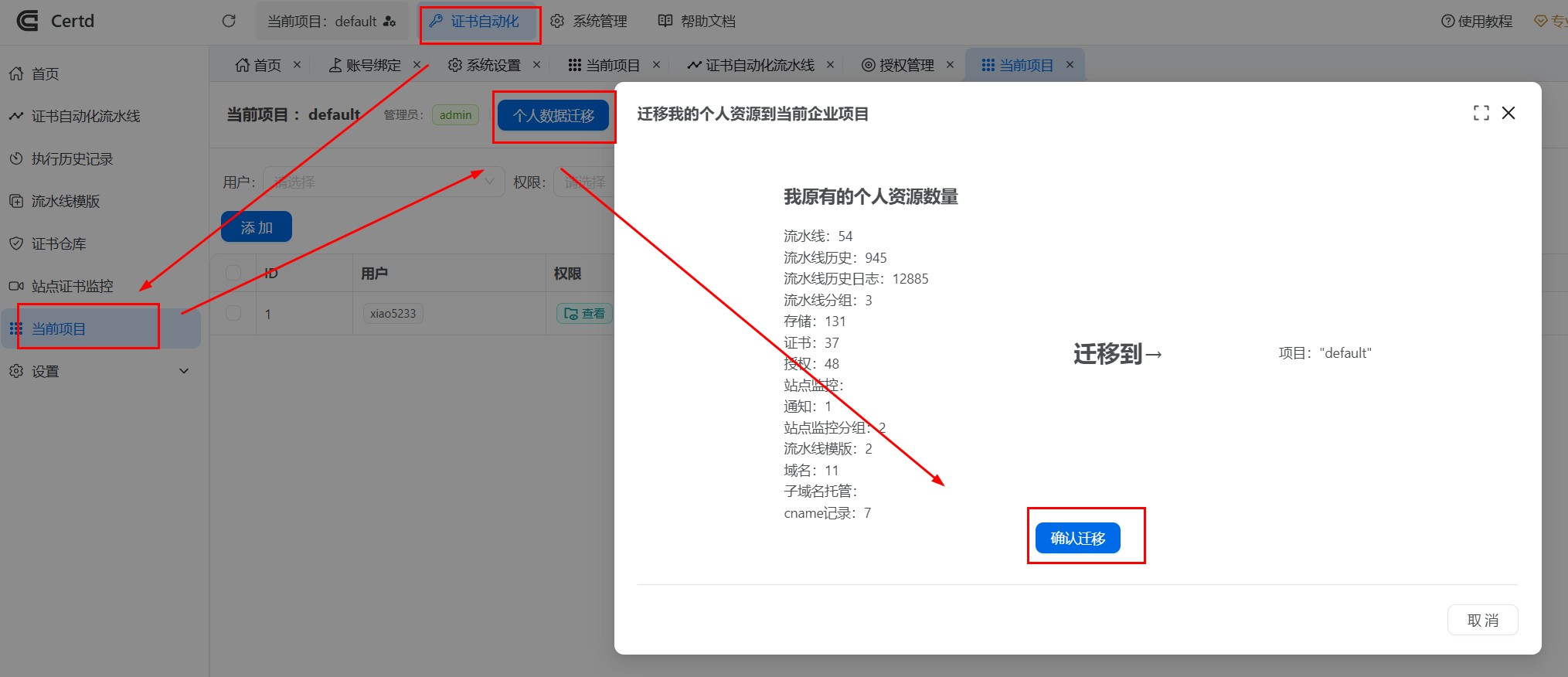Click 取消 to cancel migration
The width and height of the screenshot is (1568, 677).
coord(1481,620)
